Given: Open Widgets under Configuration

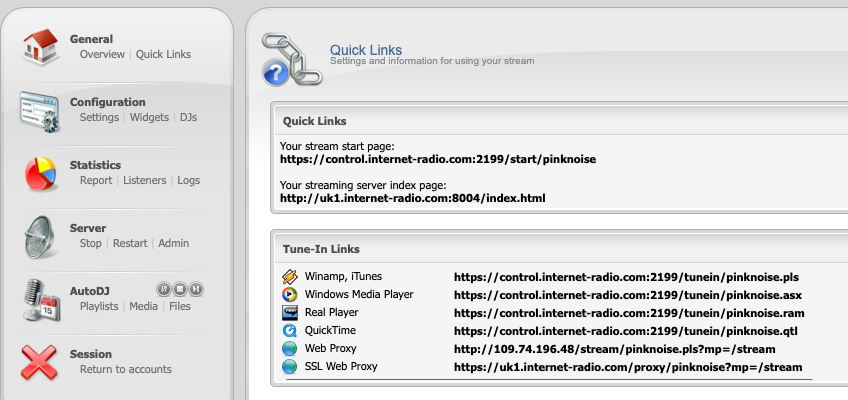Looking at the screenshot, I should (x=149, y=118).
